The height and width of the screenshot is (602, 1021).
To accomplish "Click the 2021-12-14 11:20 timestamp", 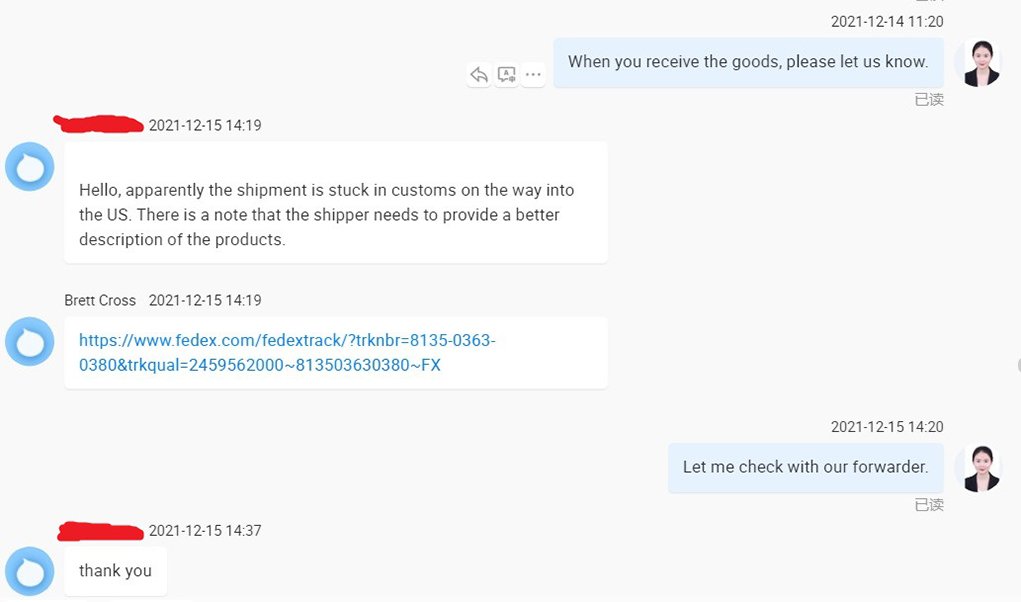I will click(886, 21).
